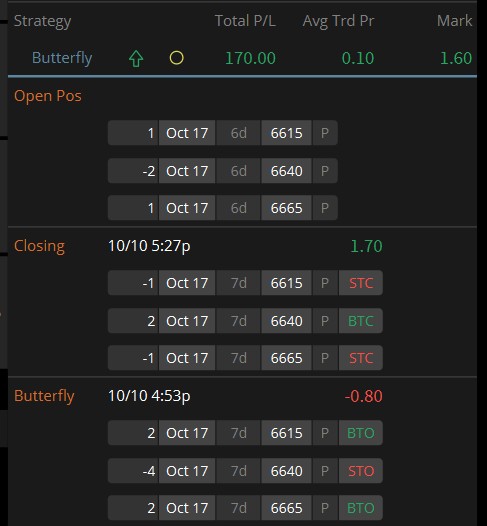
Task: Sort by the Avg Trd Pr column header
Action: 338,21
